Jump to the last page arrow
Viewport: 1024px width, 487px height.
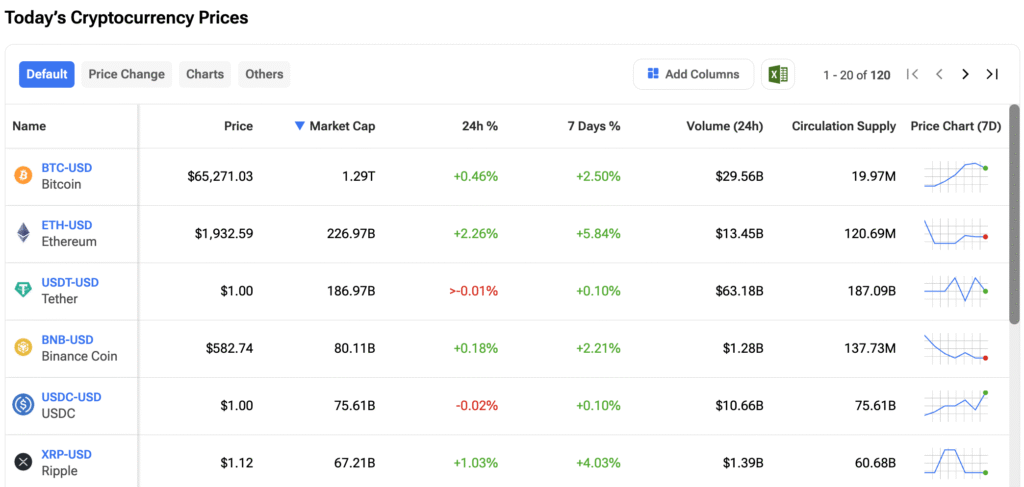pyautogui.click(x=992, y=74)
